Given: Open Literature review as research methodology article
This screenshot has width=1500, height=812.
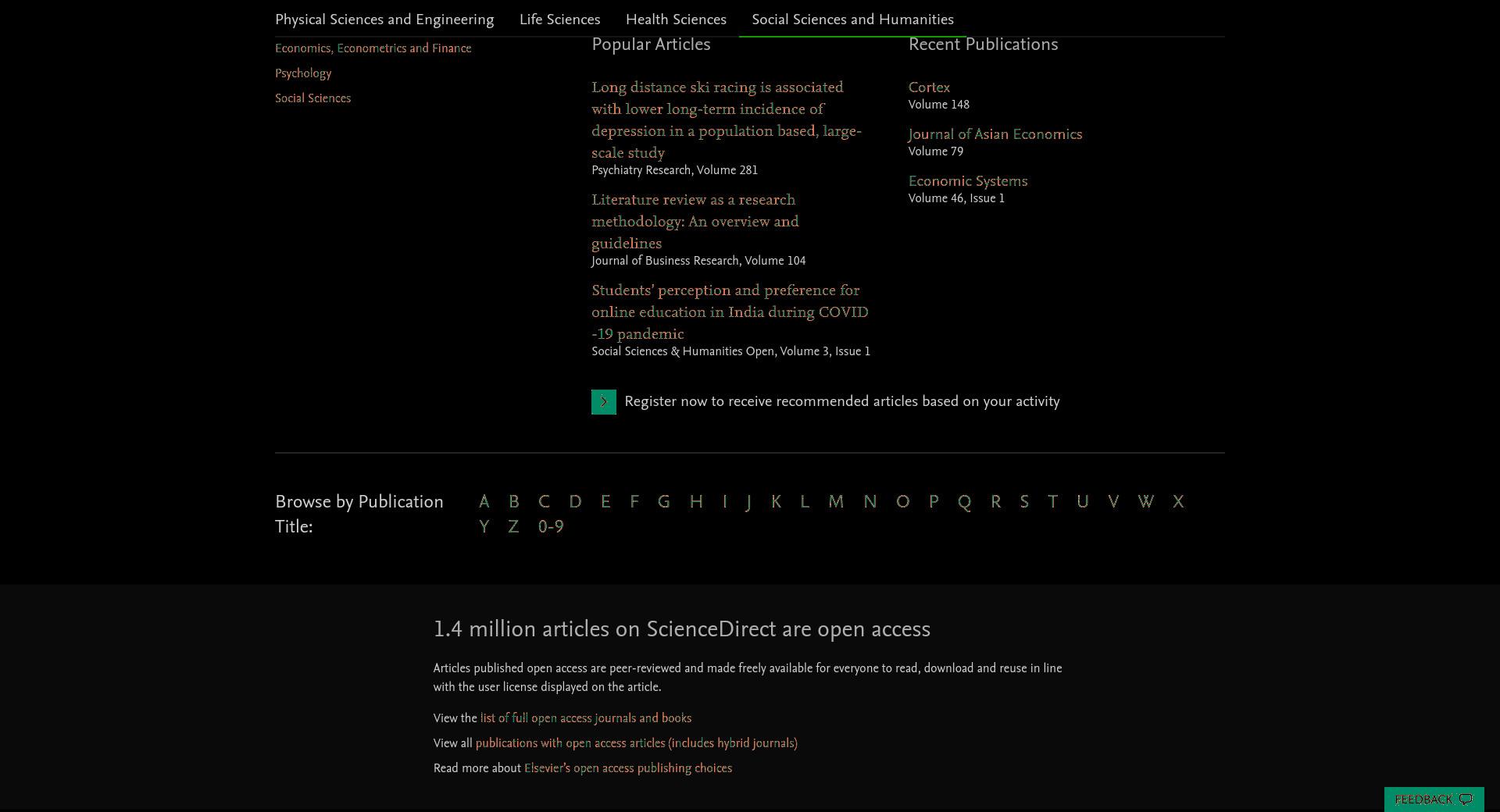Looking at the screenshot, I should [695, 222].
